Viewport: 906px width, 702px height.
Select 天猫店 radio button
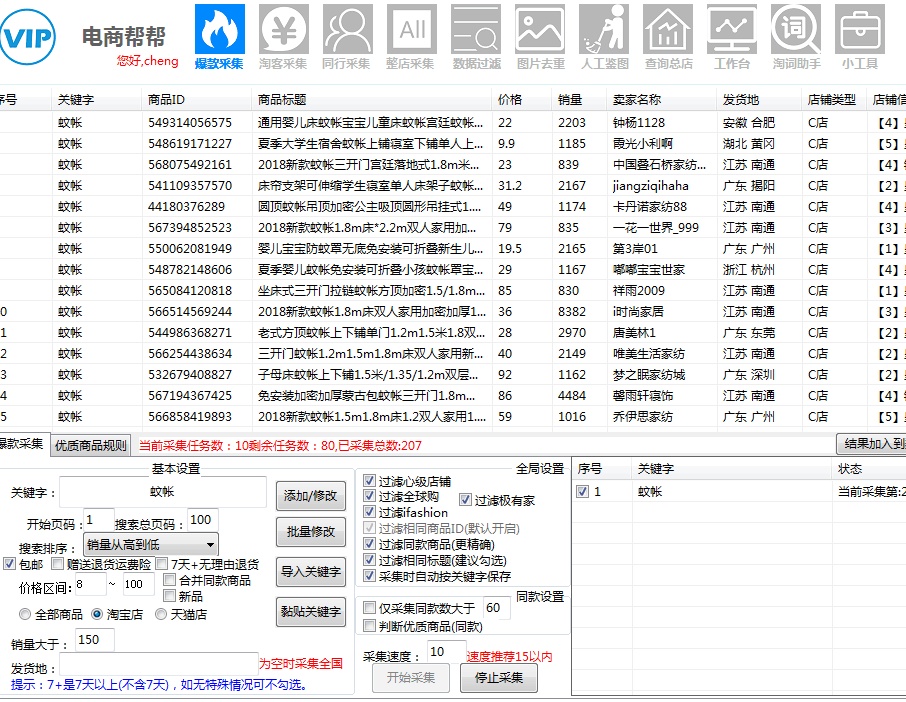[161, 614]
